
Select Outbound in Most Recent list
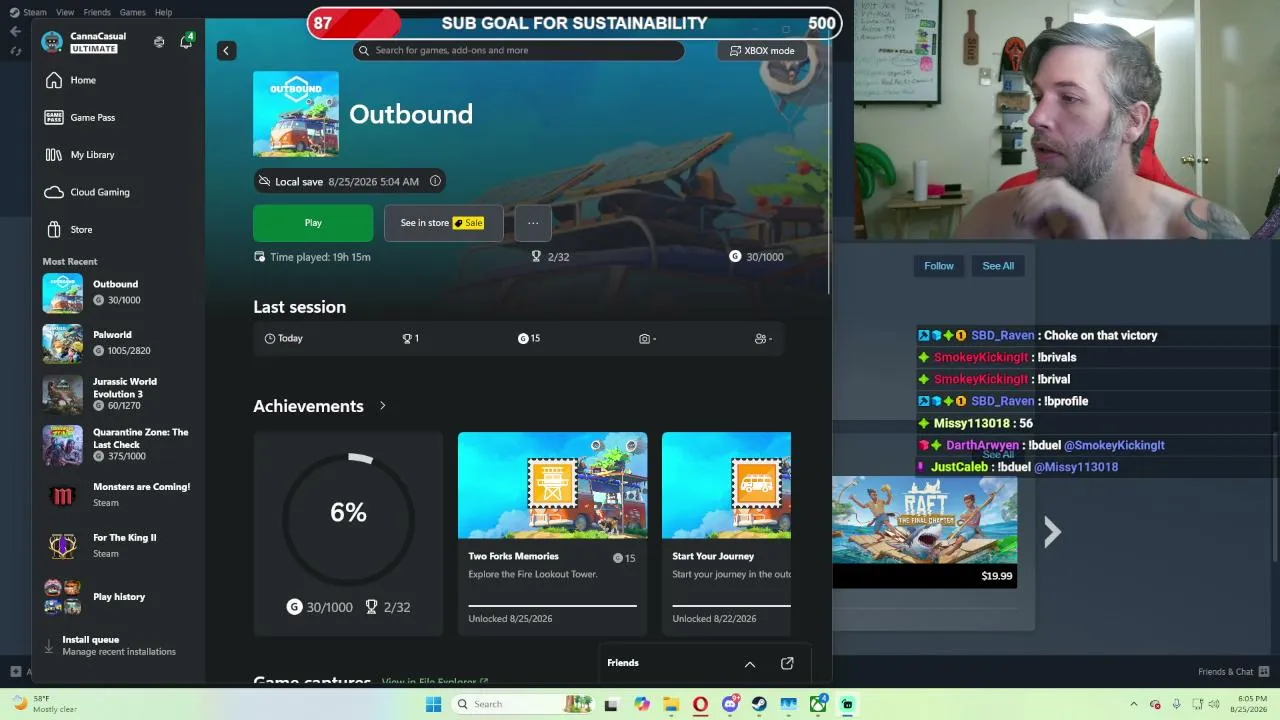tap(118, 292)
